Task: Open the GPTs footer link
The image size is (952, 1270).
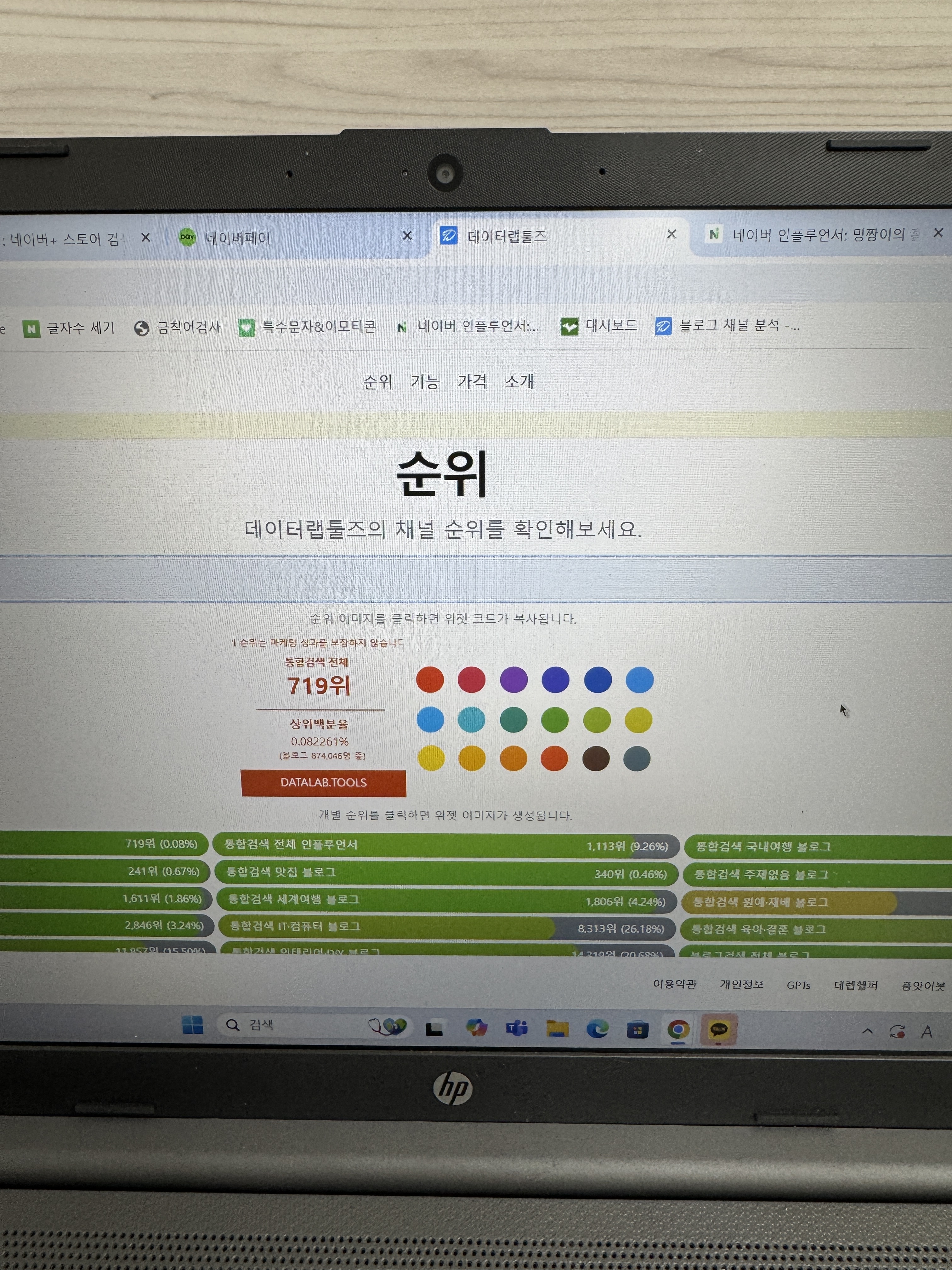Action: (x=798, y=985)
